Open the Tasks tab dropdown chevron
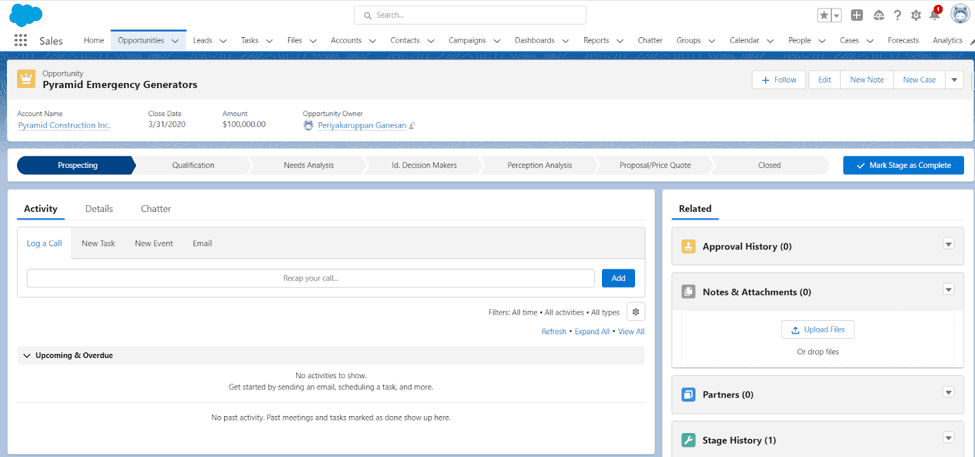This screenshot has height=457, width=975. tap(269, 41)
